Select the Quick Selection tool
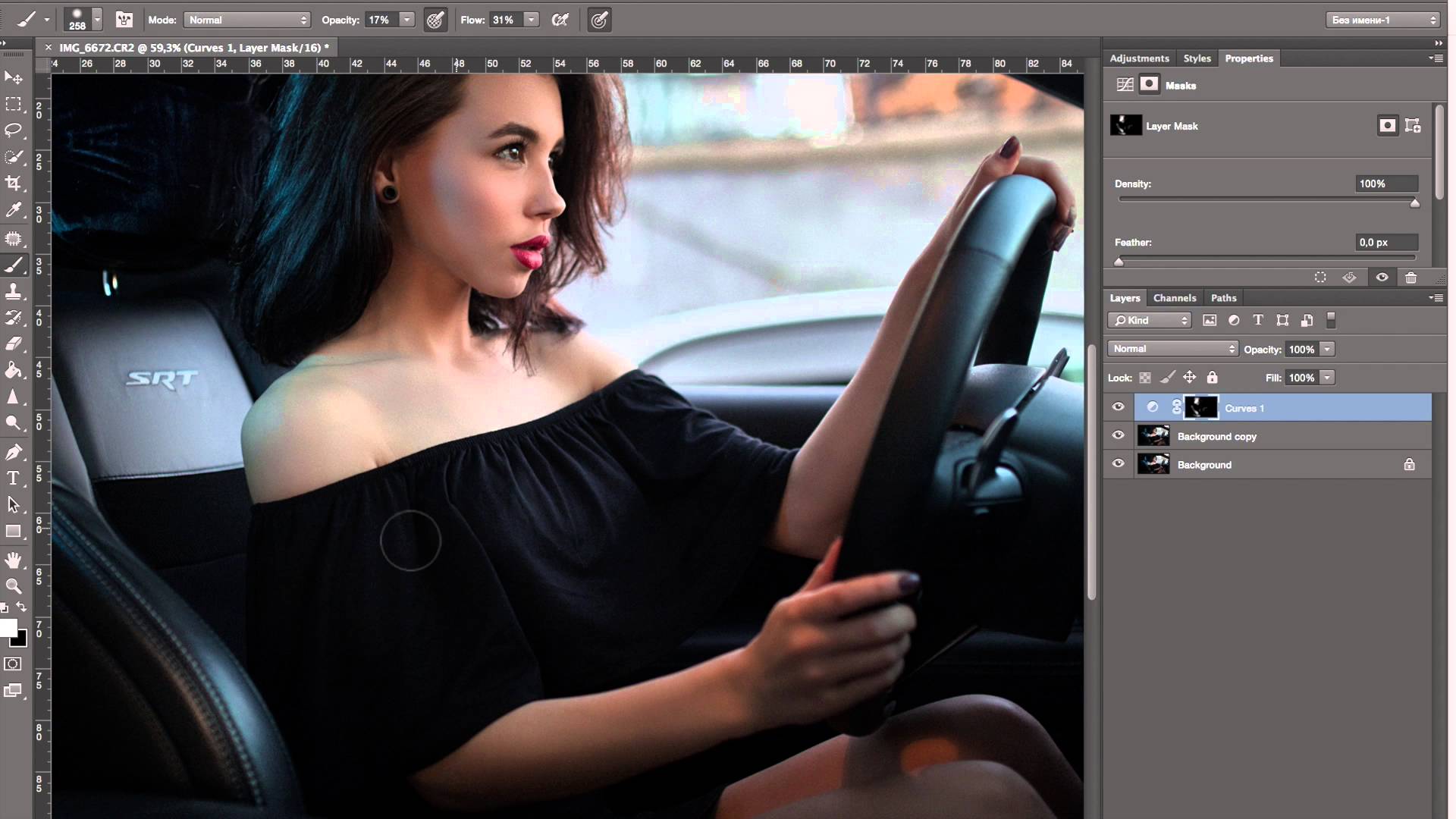The image size is (1456, 819). (14, 157)
